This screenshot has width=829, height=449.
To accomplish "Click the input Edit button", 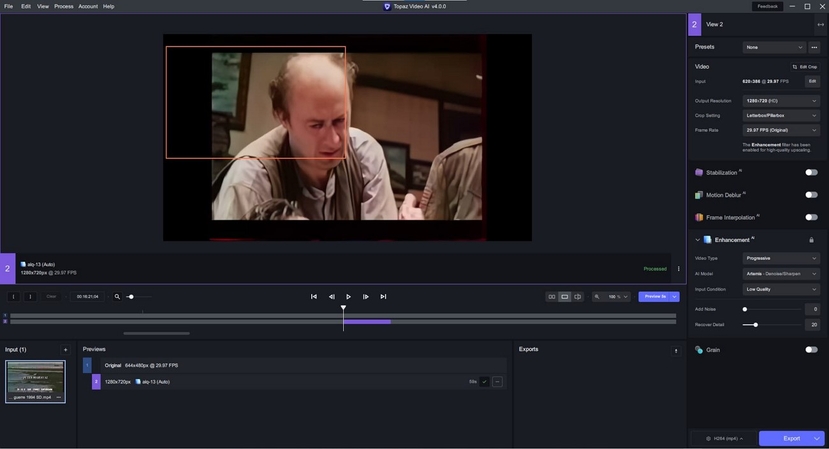I will pyautogui.click(x=812, y=81).
